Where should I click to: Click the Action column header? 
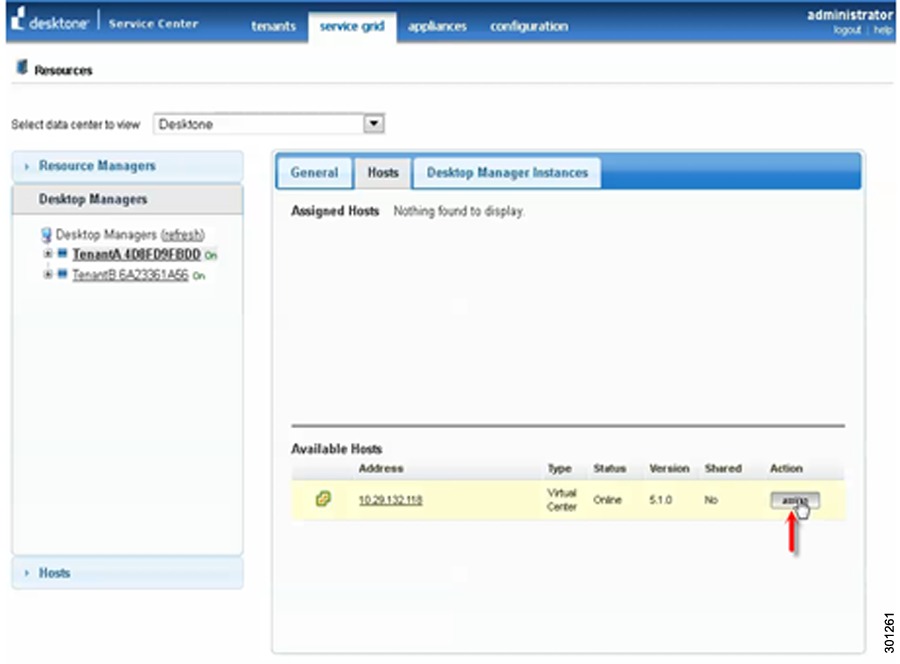point(786,468)
